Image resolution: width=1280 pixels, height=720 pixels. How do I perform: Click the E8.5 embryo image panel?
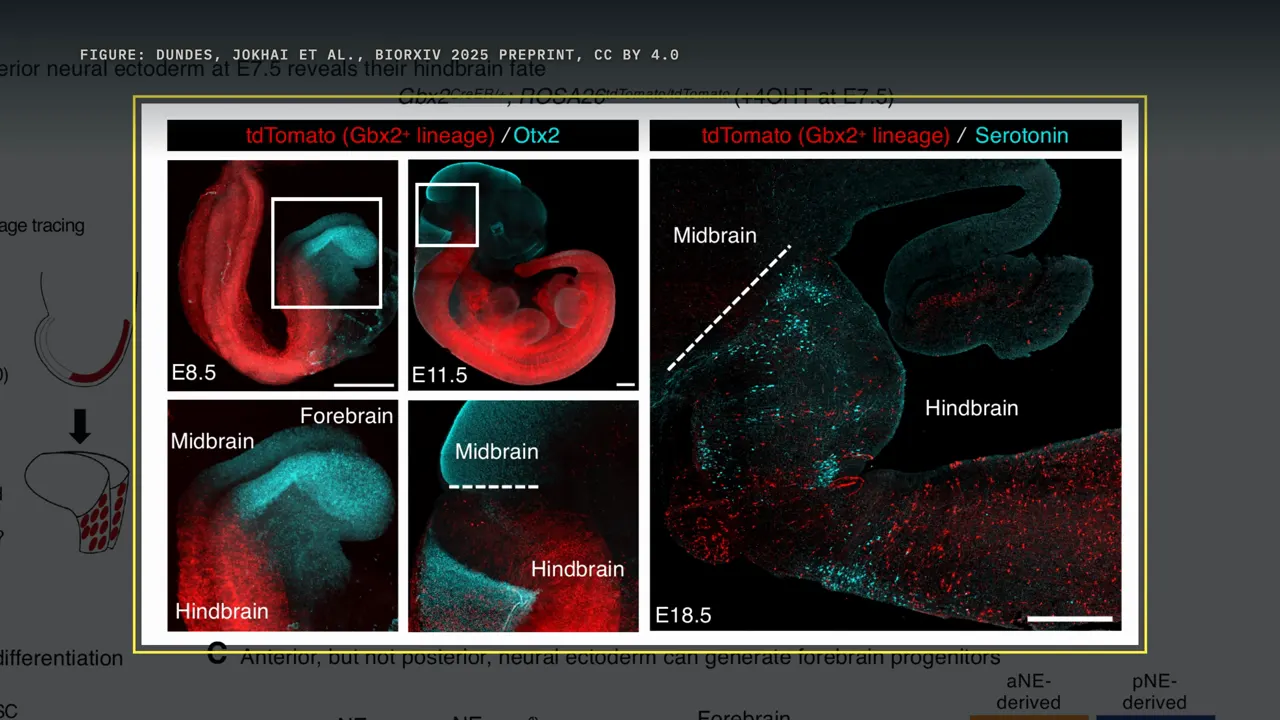283,275
